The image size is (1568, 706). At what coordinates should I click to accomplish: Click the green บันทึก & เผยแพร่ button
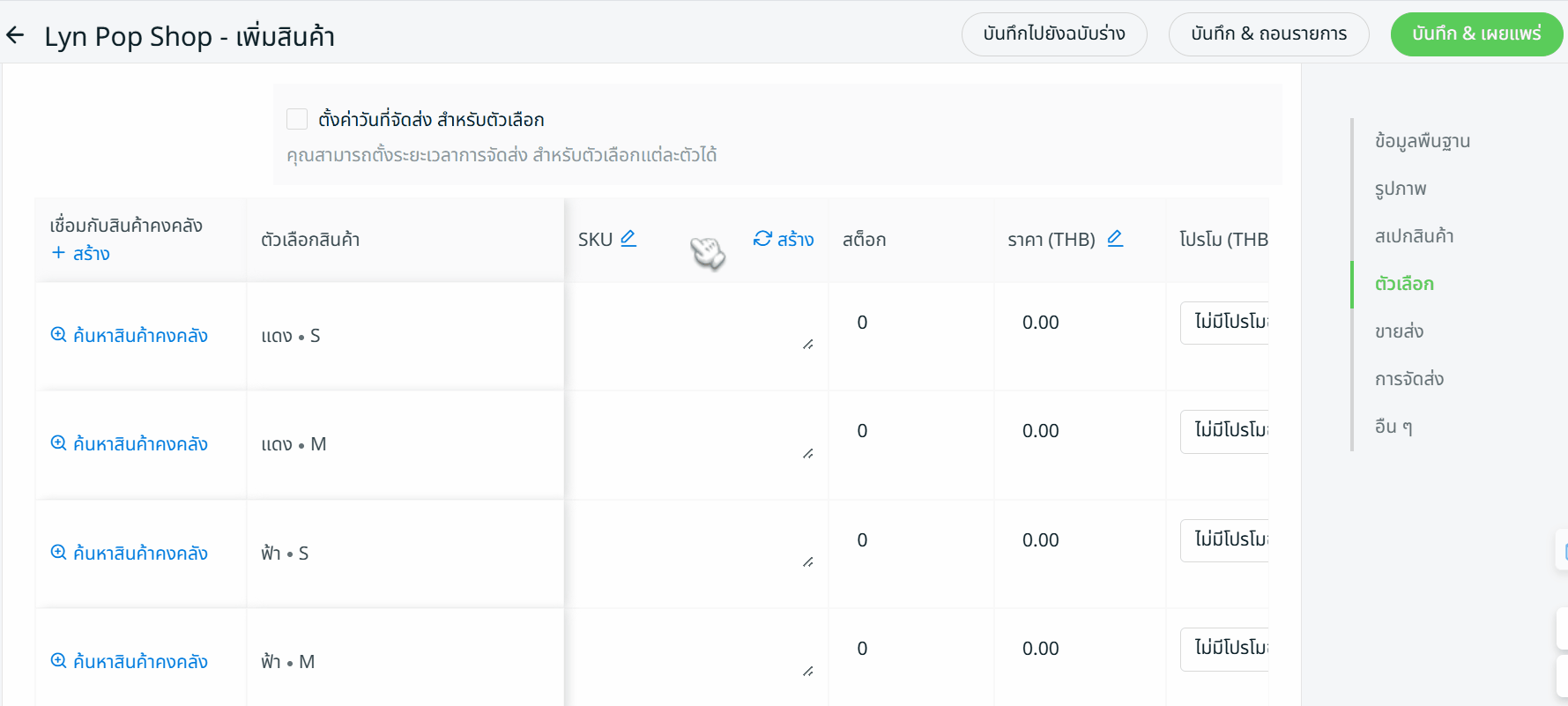(1475, 34)
